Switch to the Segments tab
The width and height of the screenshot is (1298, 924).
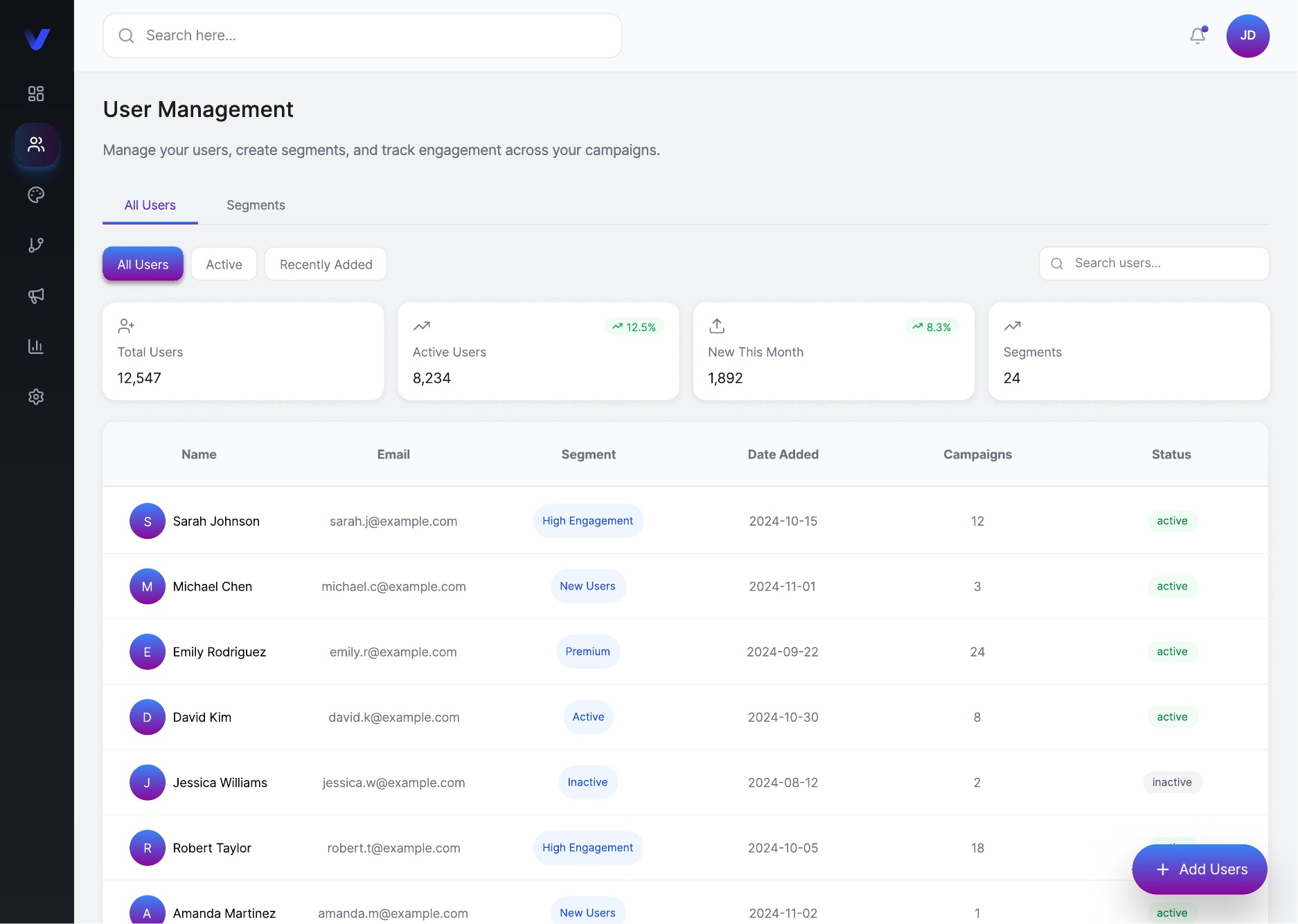256,205
